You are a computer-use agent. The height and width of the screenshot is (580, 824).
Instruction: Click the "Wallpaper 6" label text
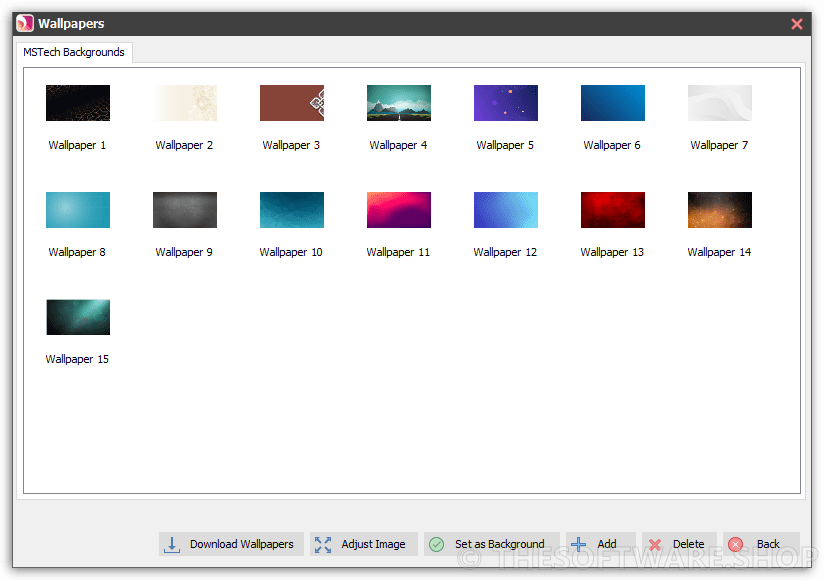pyautogui.click(x=612, y=145)
